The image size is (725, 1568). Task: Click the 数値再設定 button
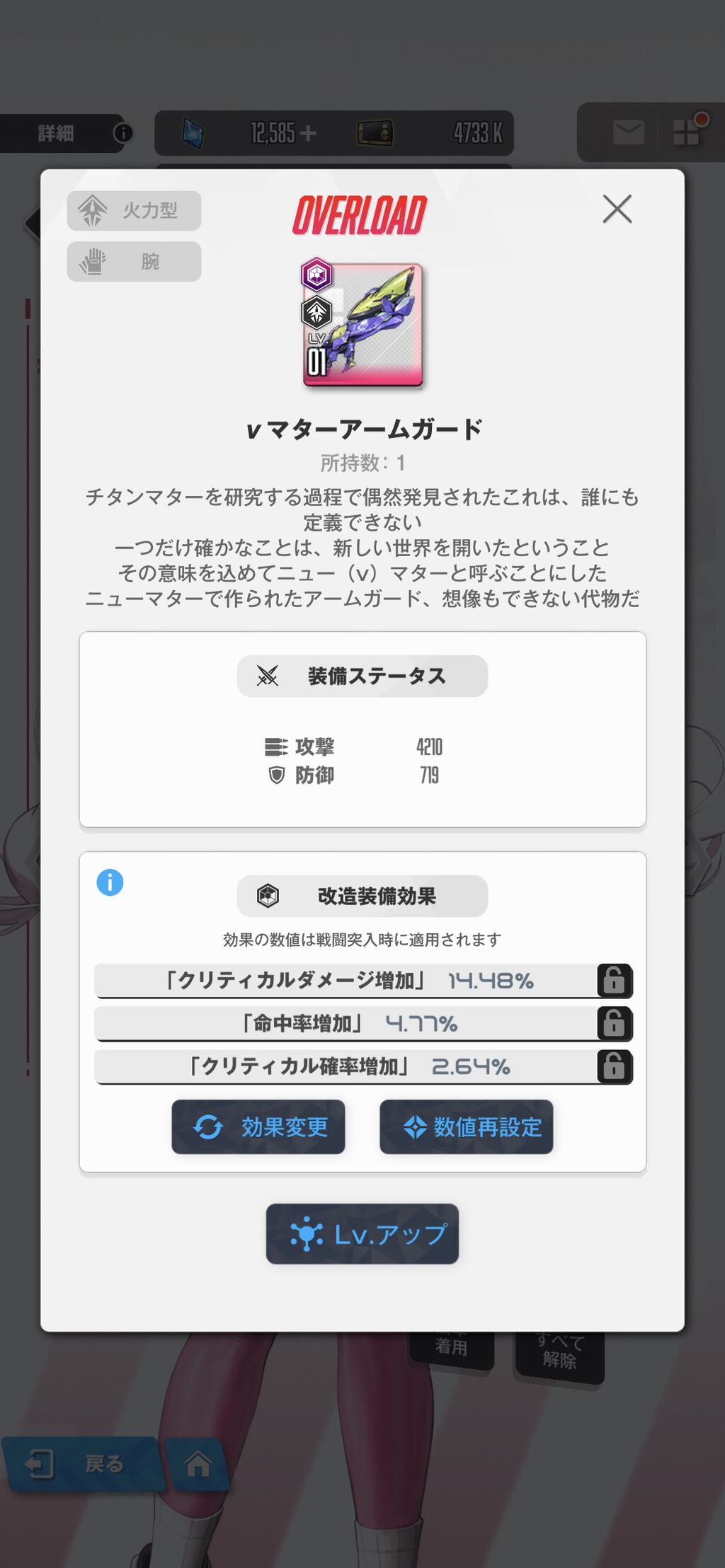(x=467, y=1126)
